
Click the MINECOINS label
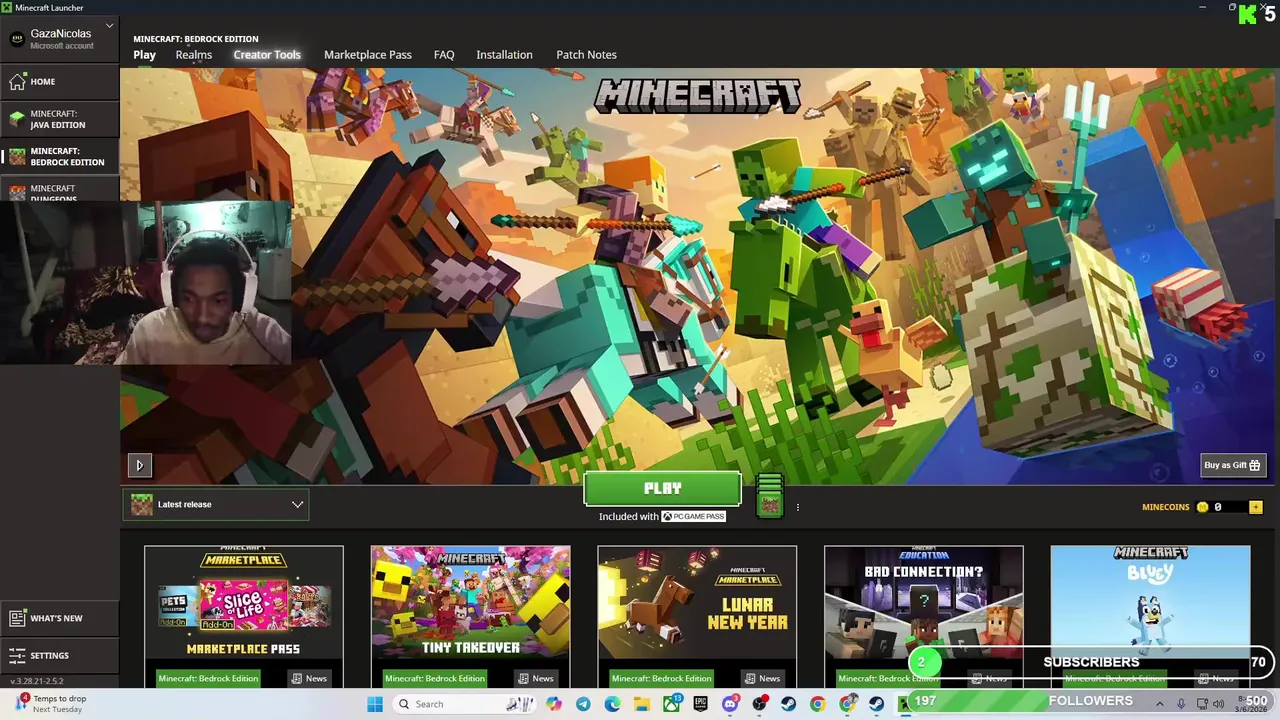click(x=1166, y=507)
